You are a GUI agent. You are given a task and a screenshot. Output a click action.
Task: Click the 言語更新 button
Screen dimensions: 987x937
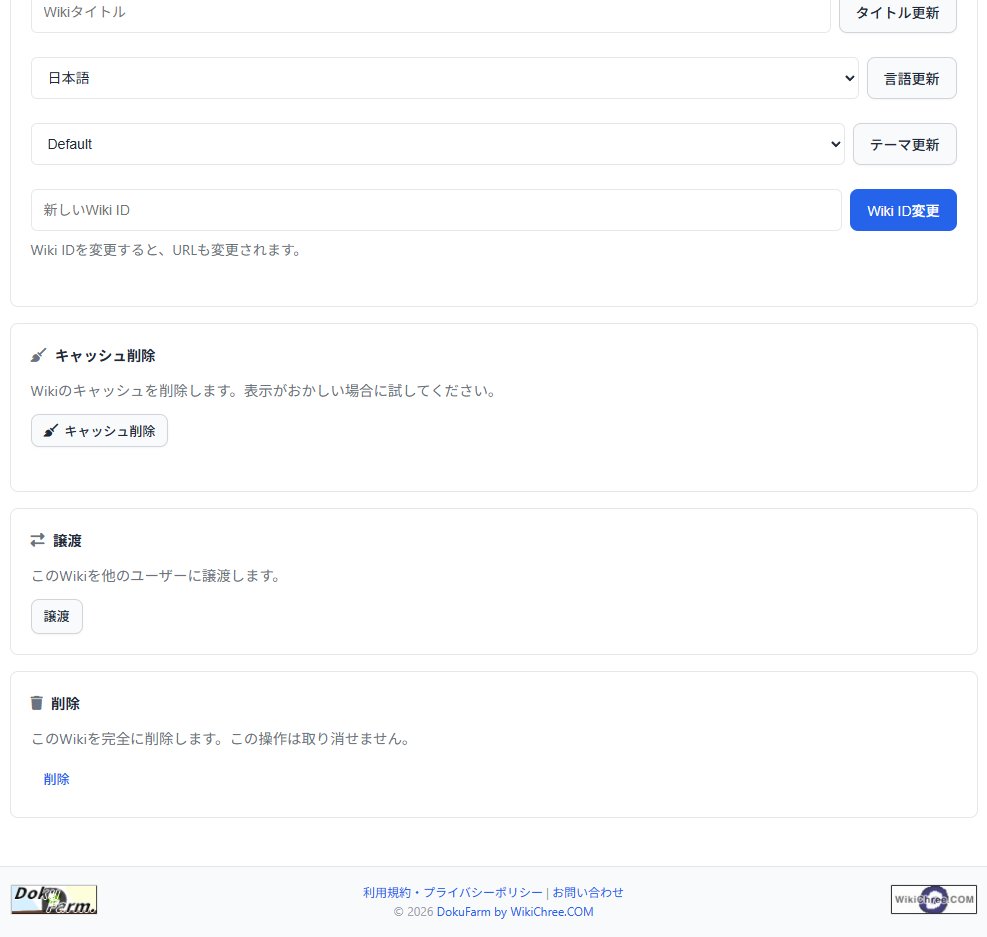(x=911, y=78)
